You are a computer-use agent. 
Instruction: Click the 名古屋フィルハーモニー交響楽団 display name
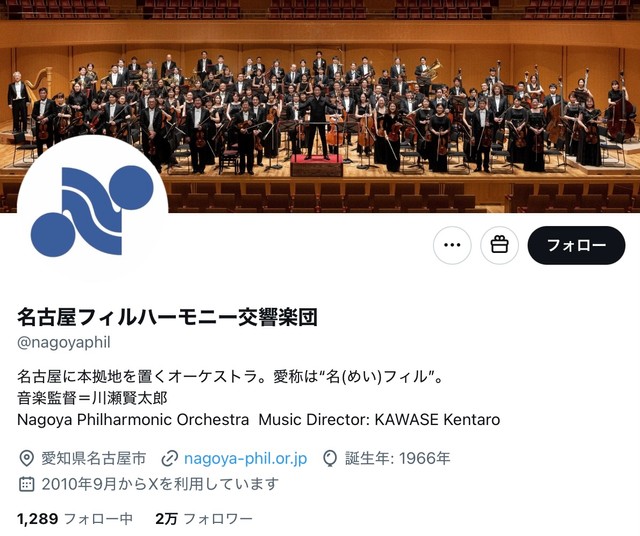coord(167,317)
